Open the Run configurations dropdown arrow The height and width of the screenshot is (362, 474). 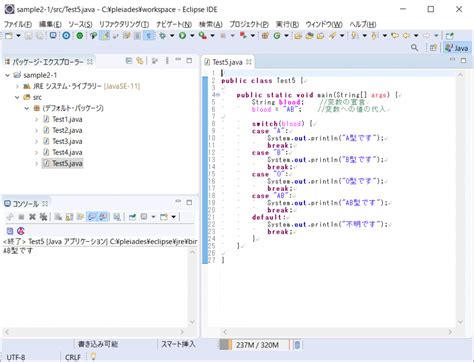point(192,35)
